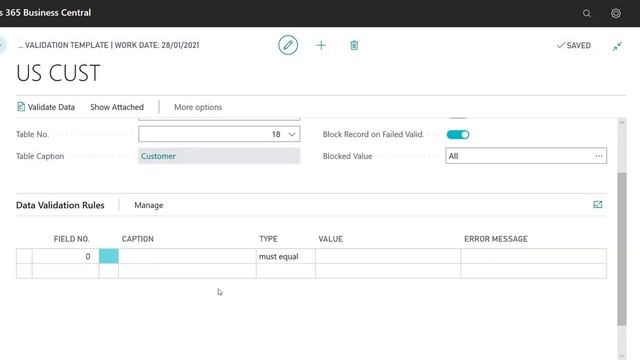Click Value cell in first rule row
Screen dimensions: 640x360
(x=388, y=256)
